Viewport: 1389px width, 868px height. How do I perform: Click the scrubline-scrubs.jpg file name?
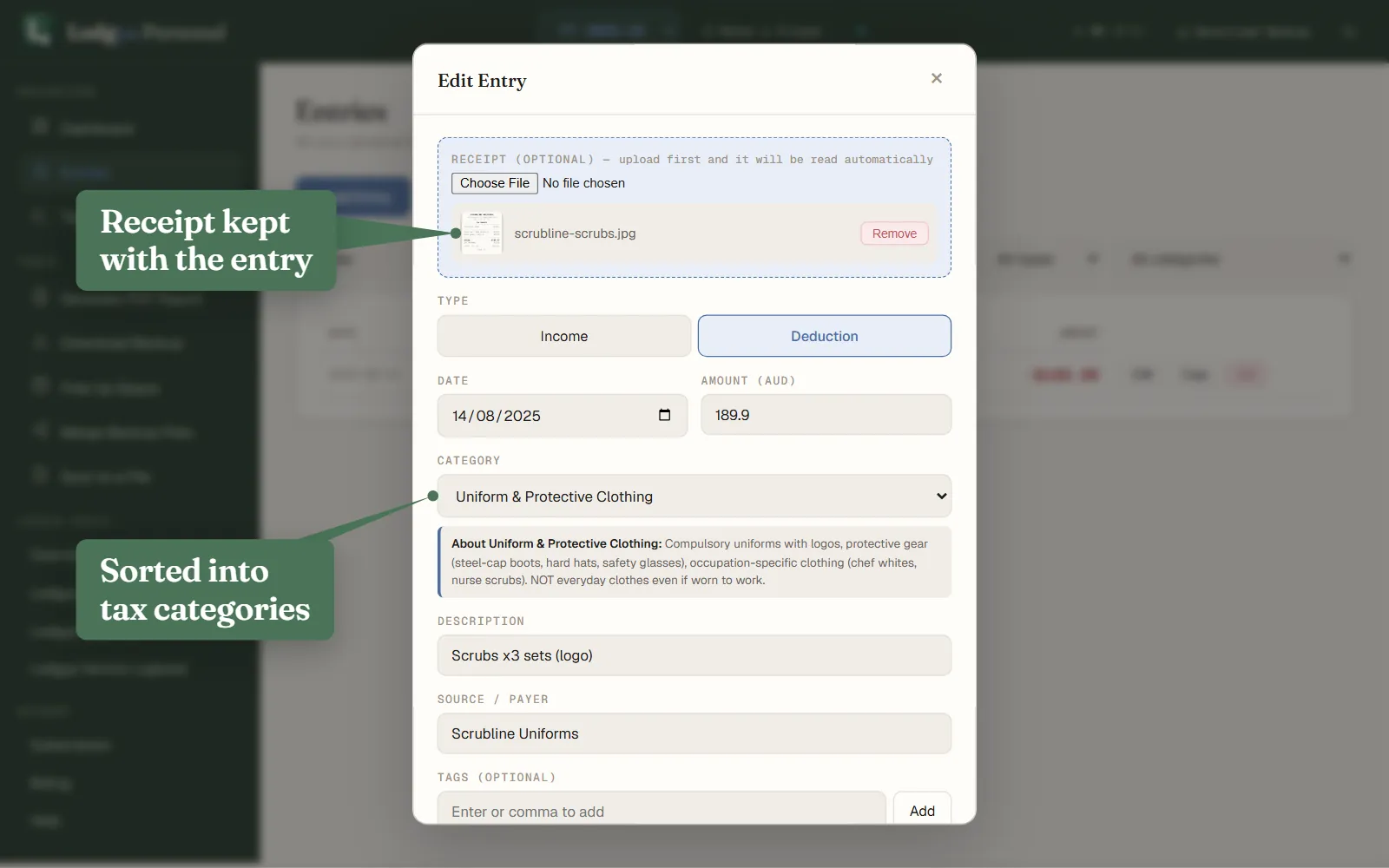pyautogui.click(x=575, y=233)
